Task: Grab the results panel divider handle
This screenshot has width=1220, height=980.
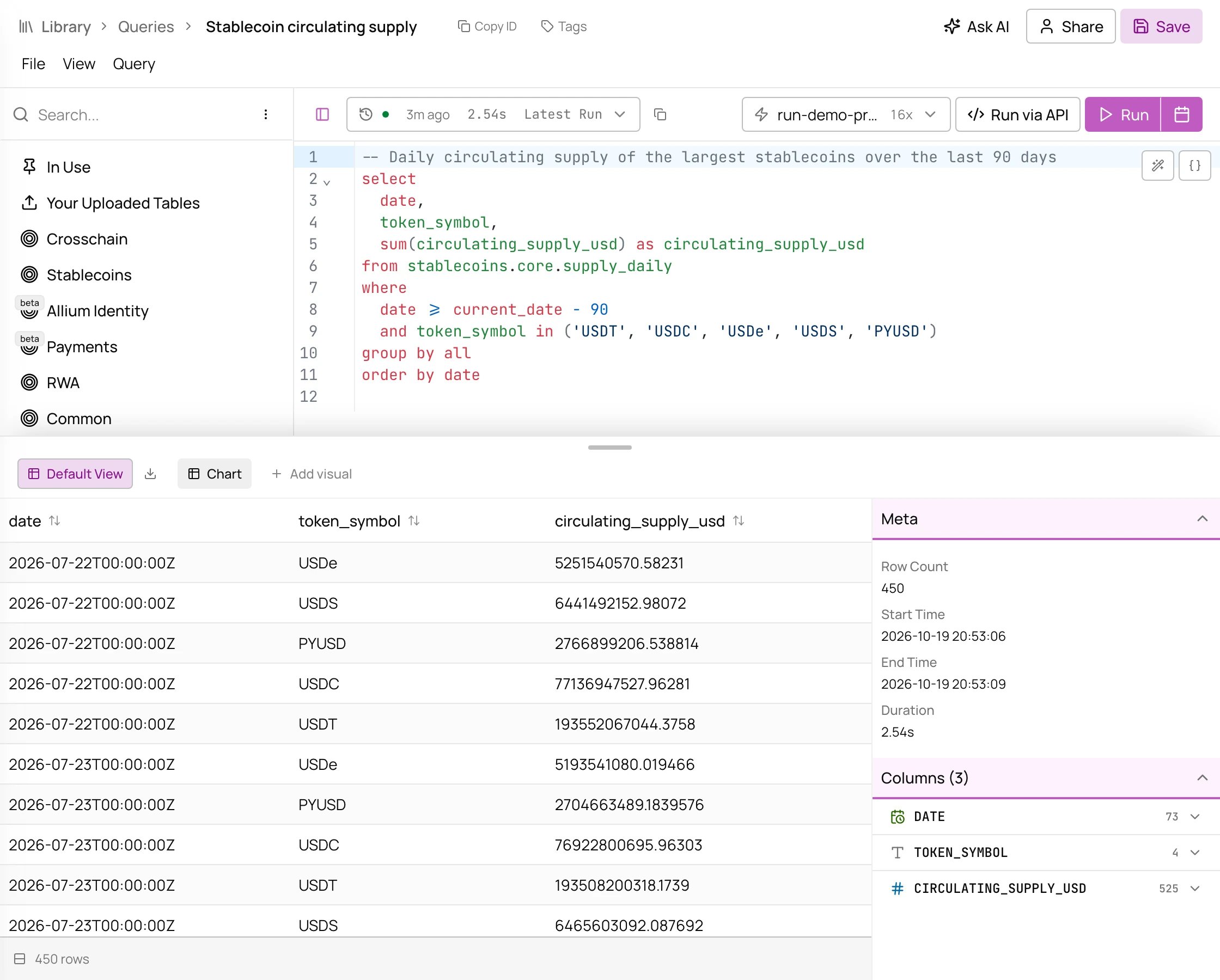Action: (609, 448)
